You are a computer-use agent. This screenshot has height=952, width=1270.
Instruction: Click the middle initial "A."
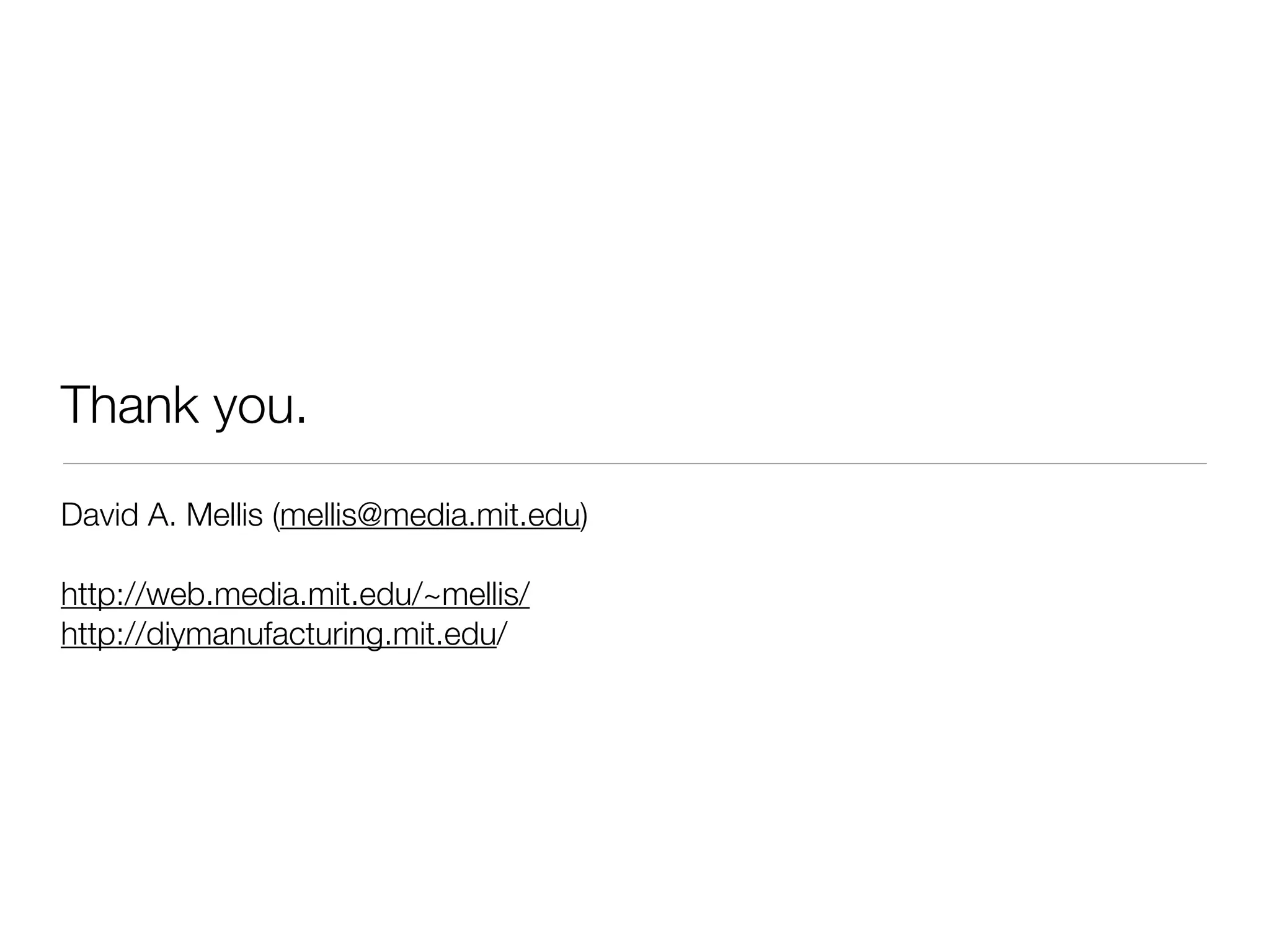pyautogui.click(x=162, y=515)
